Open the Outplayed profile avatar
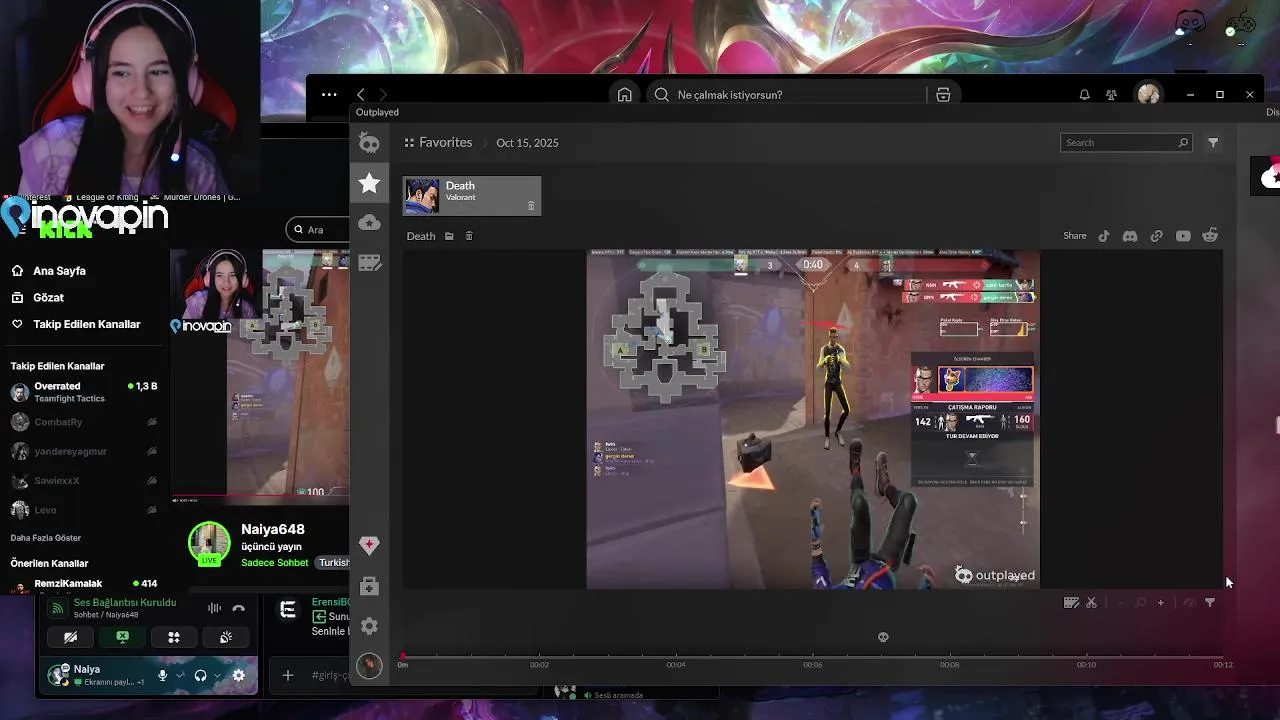Image resolution: width=1280 pixels, height=720 pixels. tap(369, 665)
